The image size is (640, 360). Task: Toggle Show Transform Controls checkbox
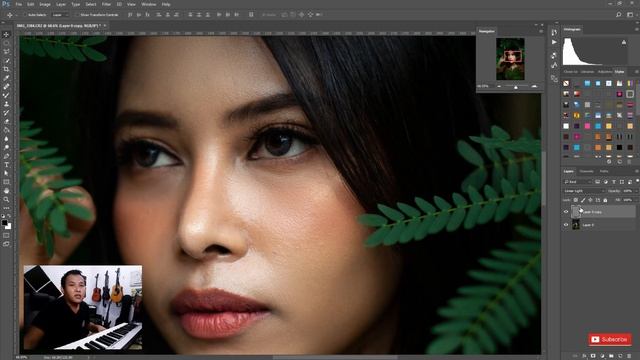[77, 15]
